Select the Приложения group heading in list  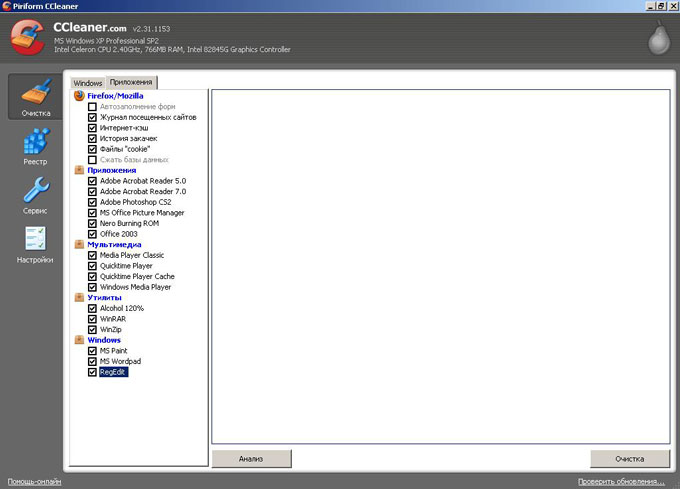coord(112,170)
